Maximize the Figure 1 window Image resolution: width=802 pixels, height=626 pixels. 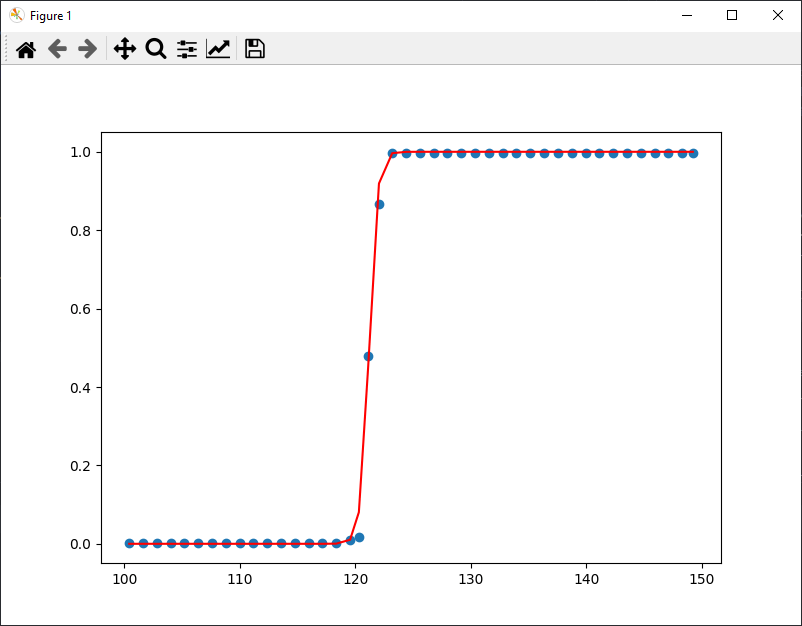pyautogui.click(x=732, y=15)
